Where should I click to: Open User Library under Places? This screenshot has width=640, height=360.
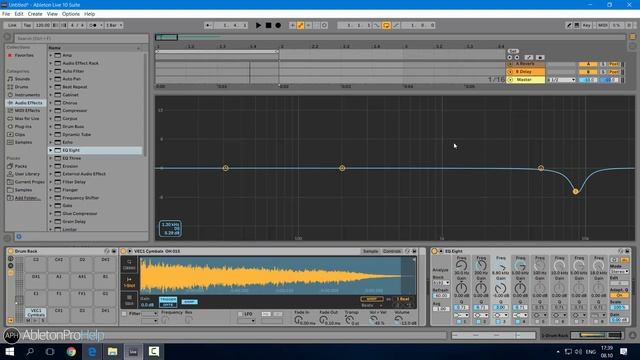(x=27, y=174)
